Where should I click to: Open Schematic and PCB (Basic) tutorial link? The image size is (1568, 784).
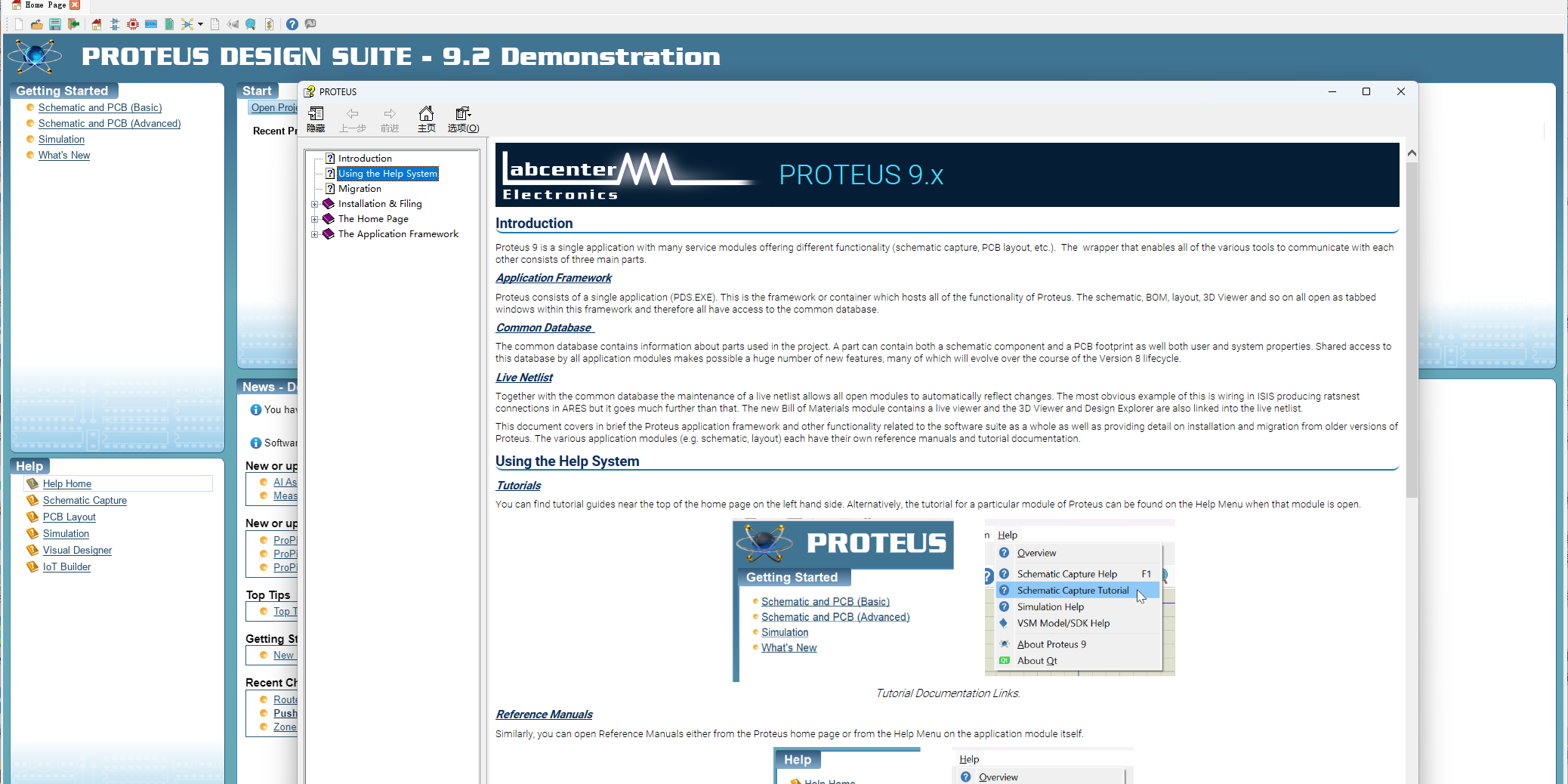click(100, 108)
